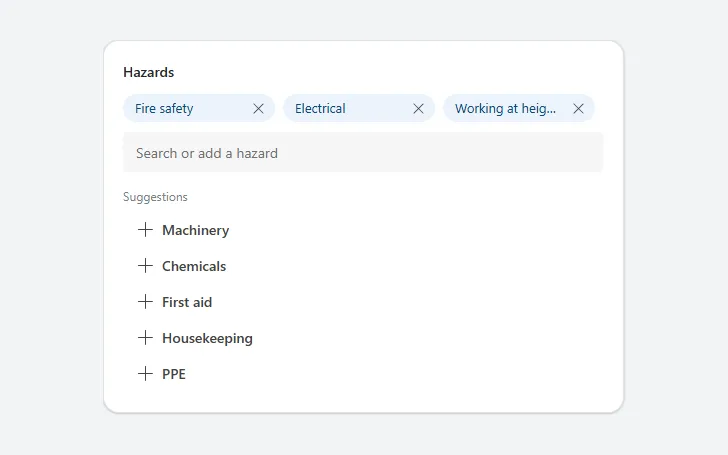Select the Working at heig... chip label
The height and width of the screenshot is (455, 728).
point(505,109)
